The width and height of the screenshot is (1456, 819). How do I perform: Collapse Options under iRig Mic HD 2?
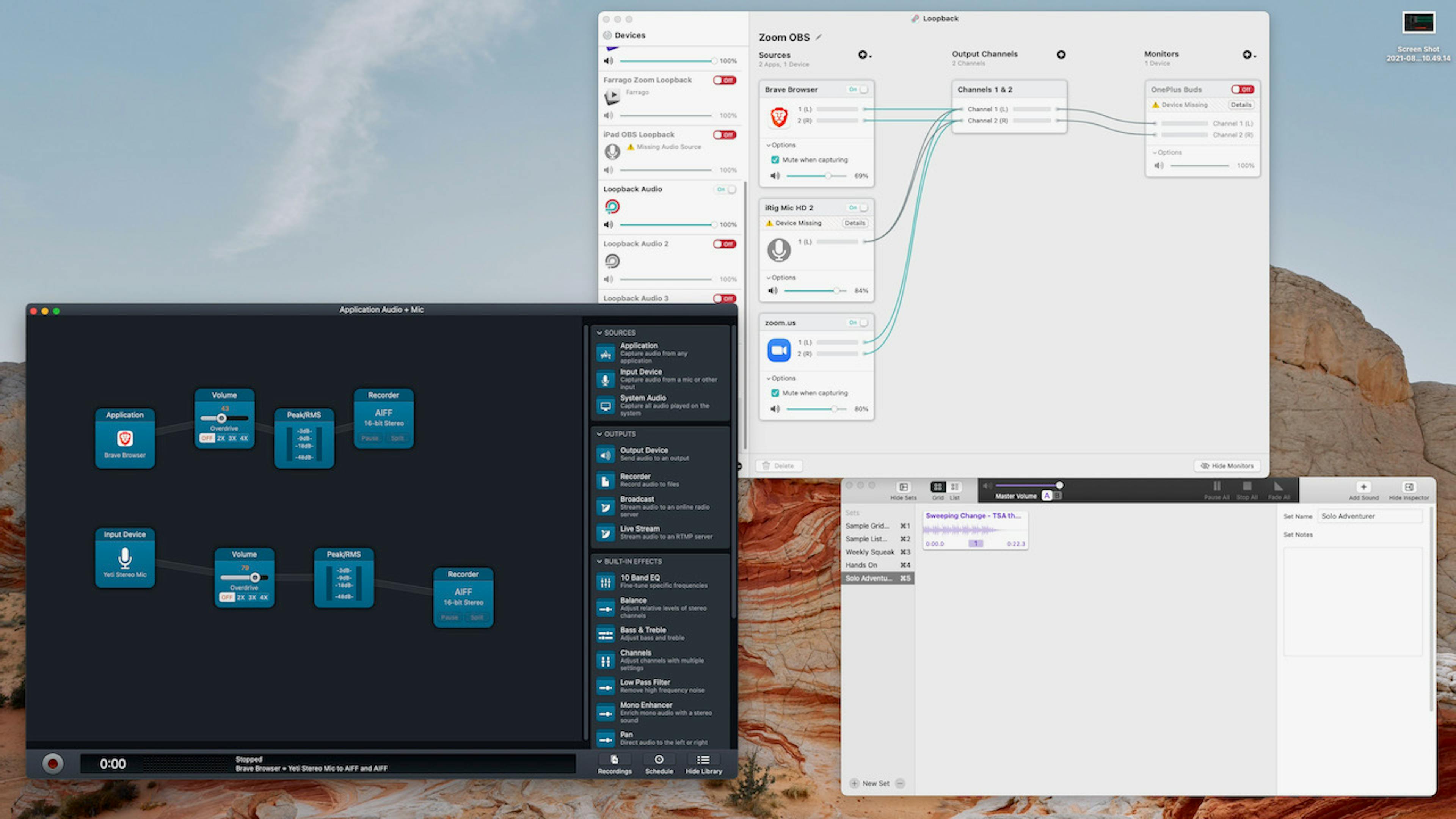(x=781, y=278)
